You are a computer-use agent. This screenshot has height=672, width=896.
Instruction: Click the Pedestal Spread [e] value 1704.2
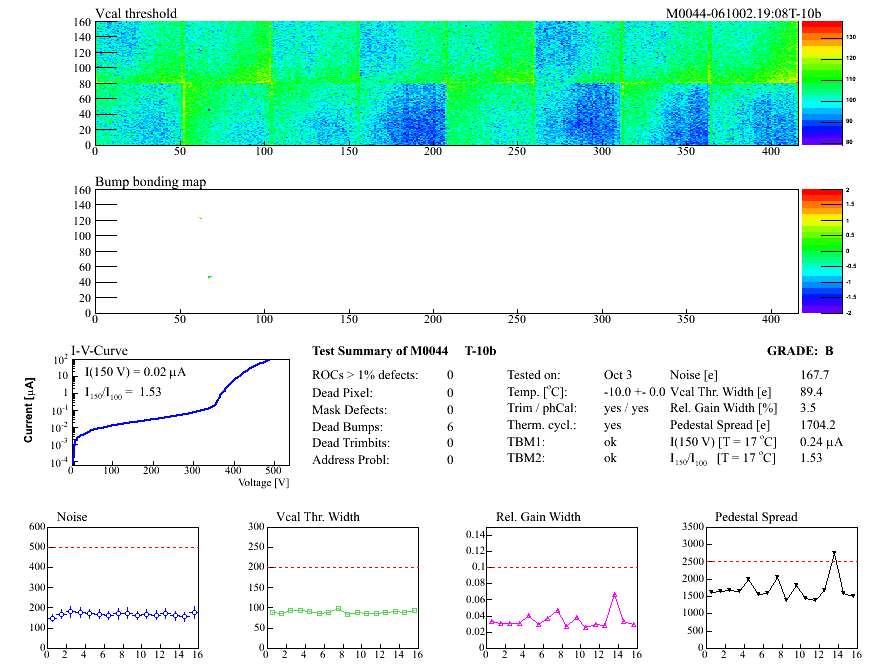coord(820,426)
